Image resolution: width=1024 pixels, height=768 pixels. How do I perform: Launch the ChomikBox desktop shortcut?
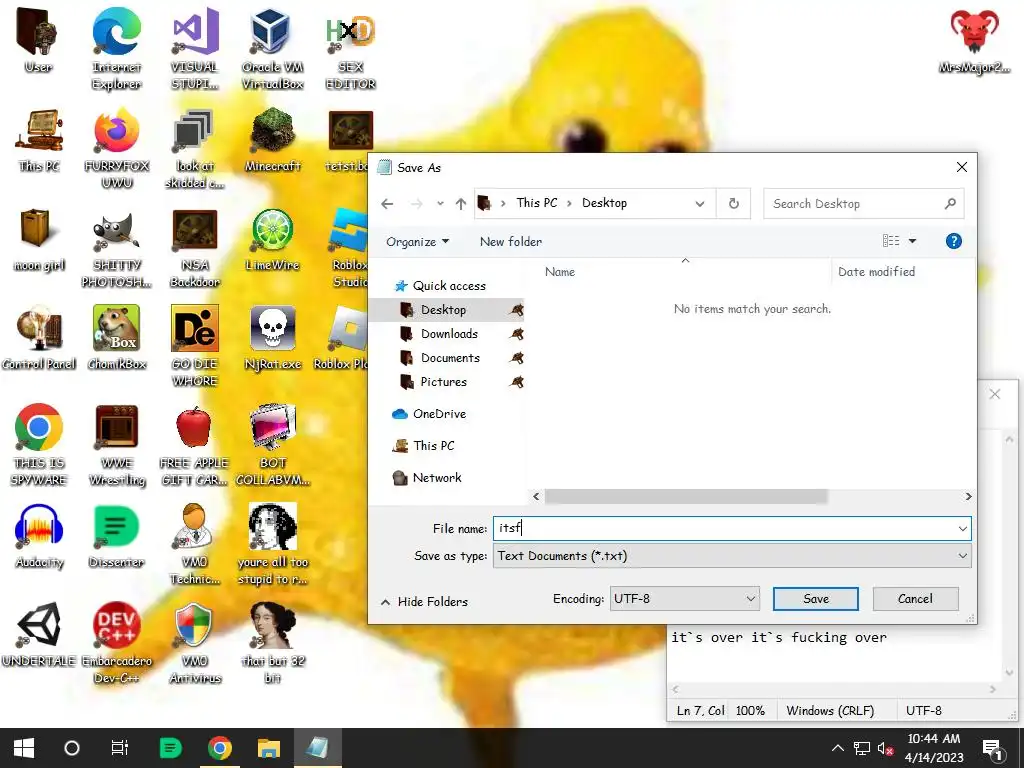117,338
